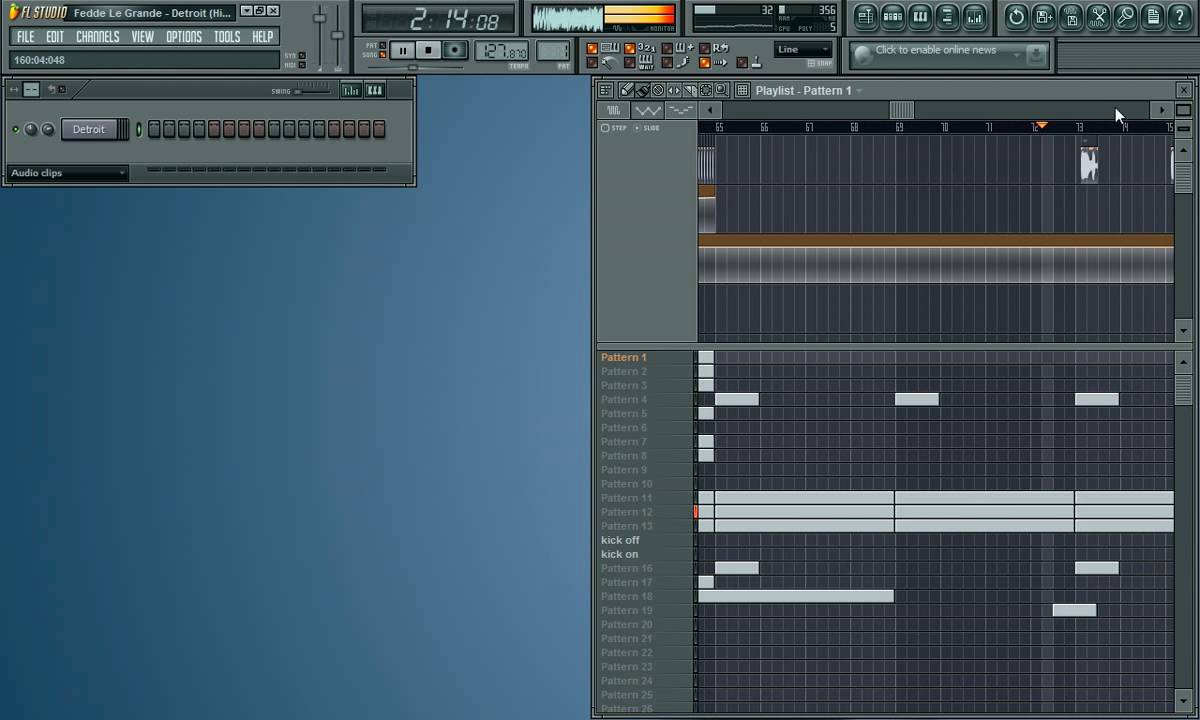Select Pattern 1 in the pattern list
Image resolution: width=1200 pixels, height=720 pixels.
pos(624,357)
